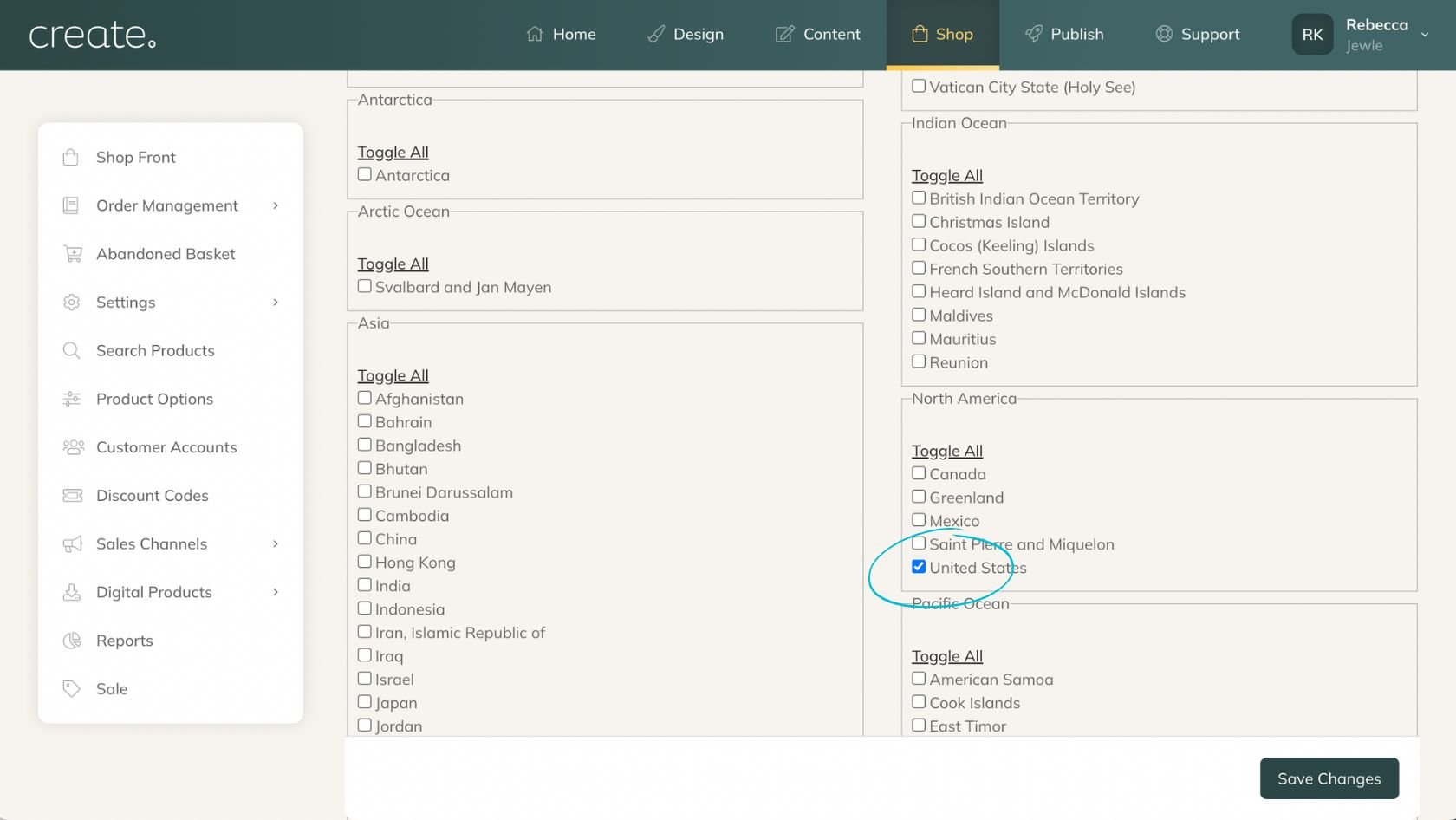Click the Order Management document icon
This screenshot has width=1456, height=820.
(x=71, y=205)
